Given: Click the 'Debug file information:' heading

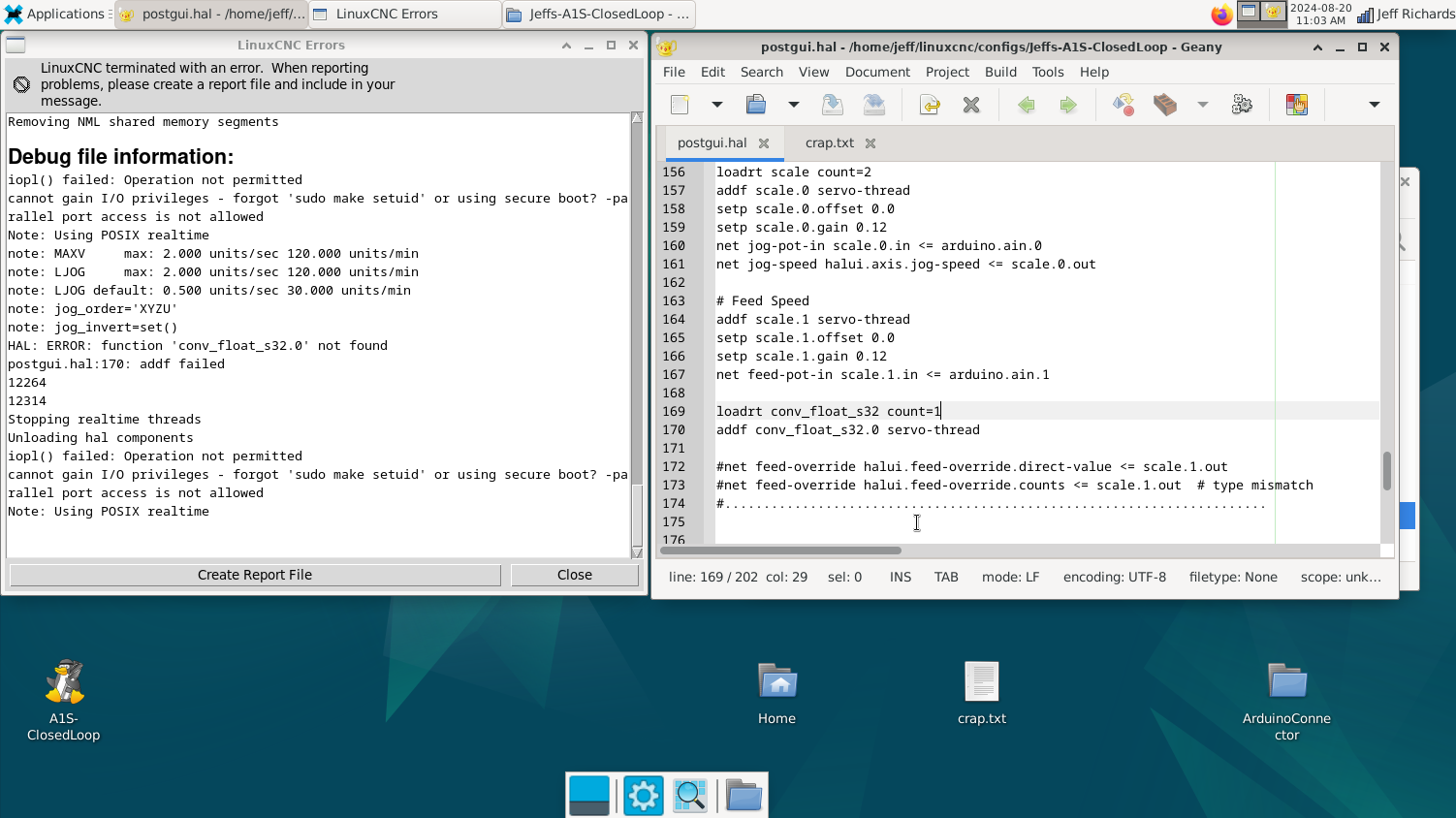Looking at the screenshot, I should click(x=120, y=157).
